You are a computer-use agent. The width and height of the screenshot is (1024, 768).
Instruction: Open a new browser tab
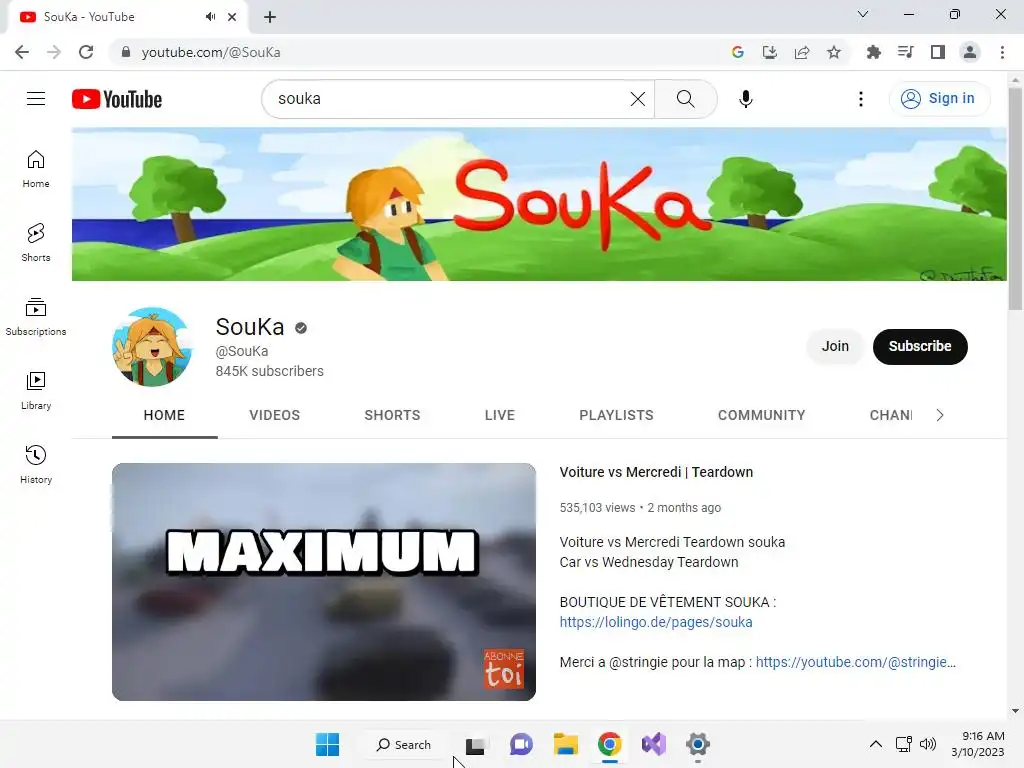[x=270, y=17]
